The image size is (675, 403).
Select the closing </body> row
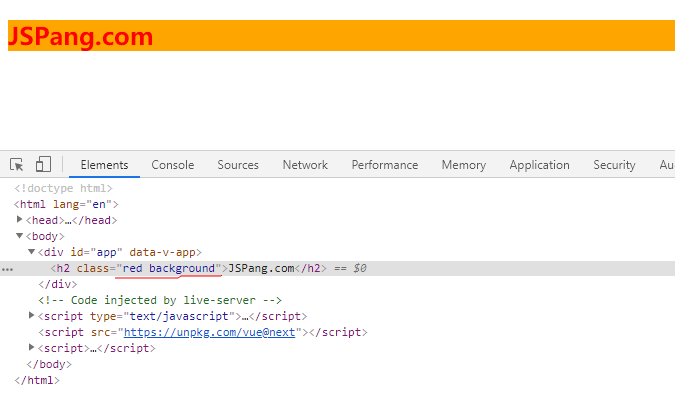(x=49, y=364)
